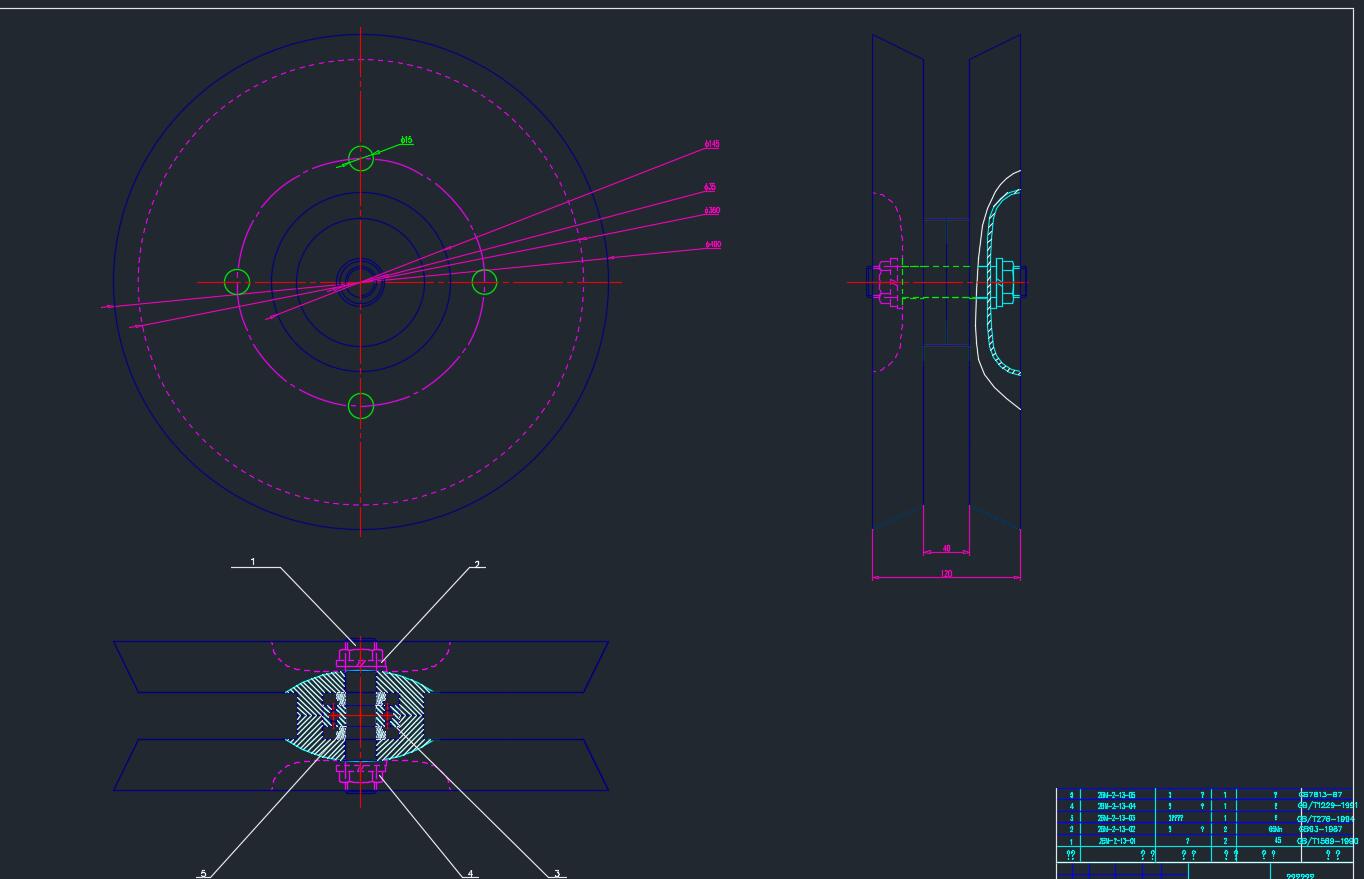This screenshot has height=879, width=1364.
Task: Select the GB/T276-1994 parts list cell
Action: (1326, 818)
